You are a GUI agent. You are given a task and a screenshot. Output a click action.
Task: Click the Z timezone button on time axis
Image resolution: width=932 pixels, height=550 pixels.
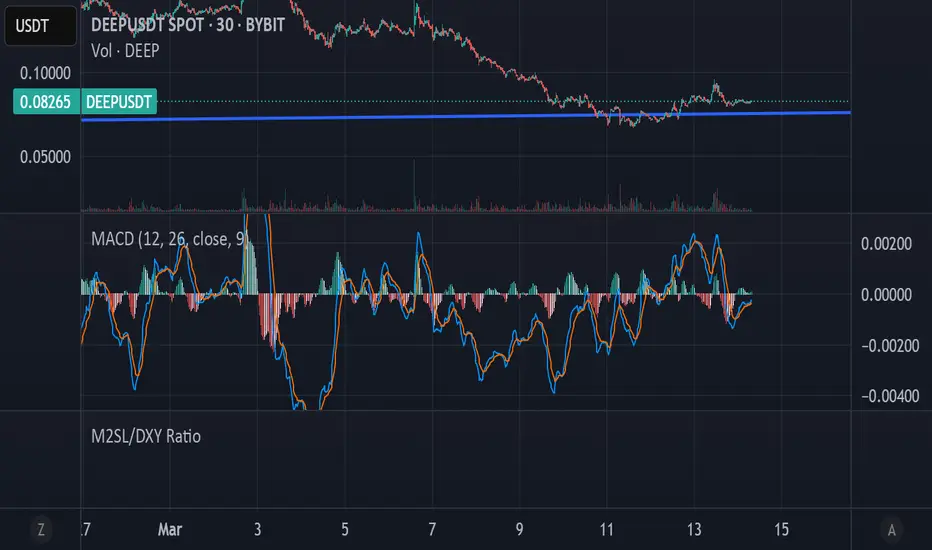point(41,527)
